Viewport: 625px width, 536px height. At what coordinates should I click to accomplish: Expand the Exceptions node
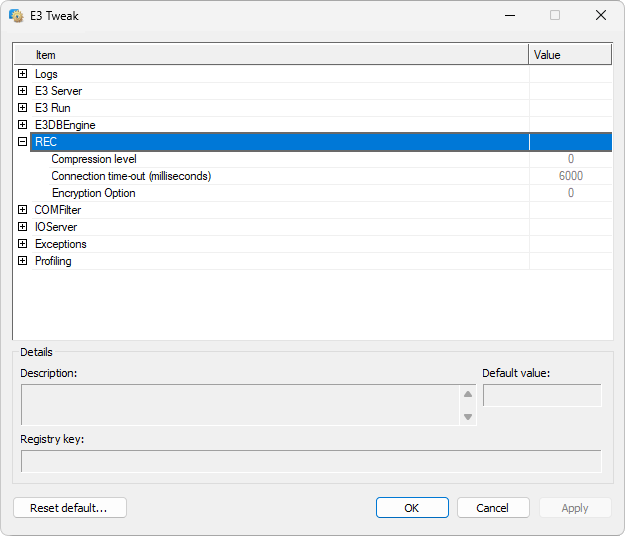pos(22,244)
